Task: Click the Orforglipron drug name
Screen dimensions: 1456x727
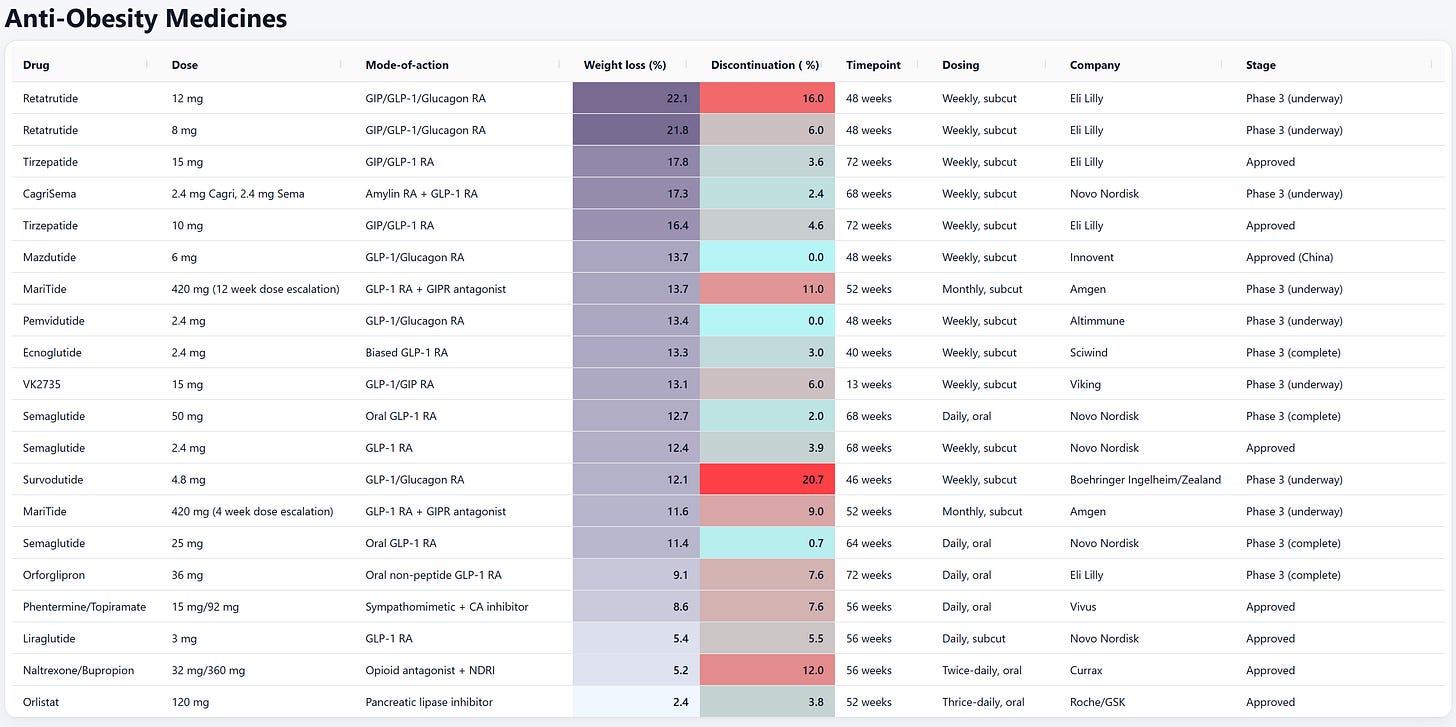Action: point(53,575)
